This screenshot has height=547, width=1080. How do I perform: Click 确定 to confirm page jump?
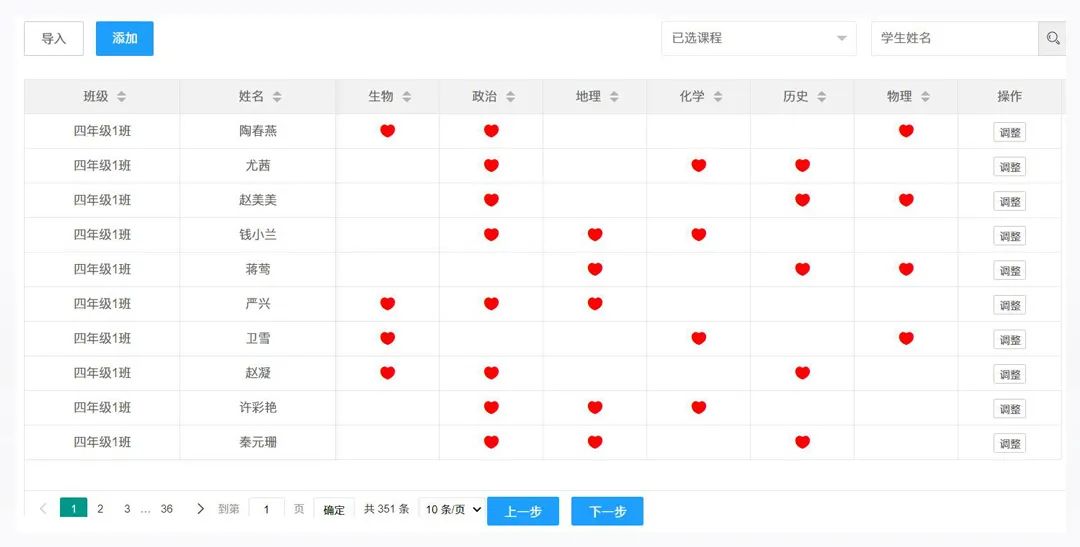(x=334, y=510)
